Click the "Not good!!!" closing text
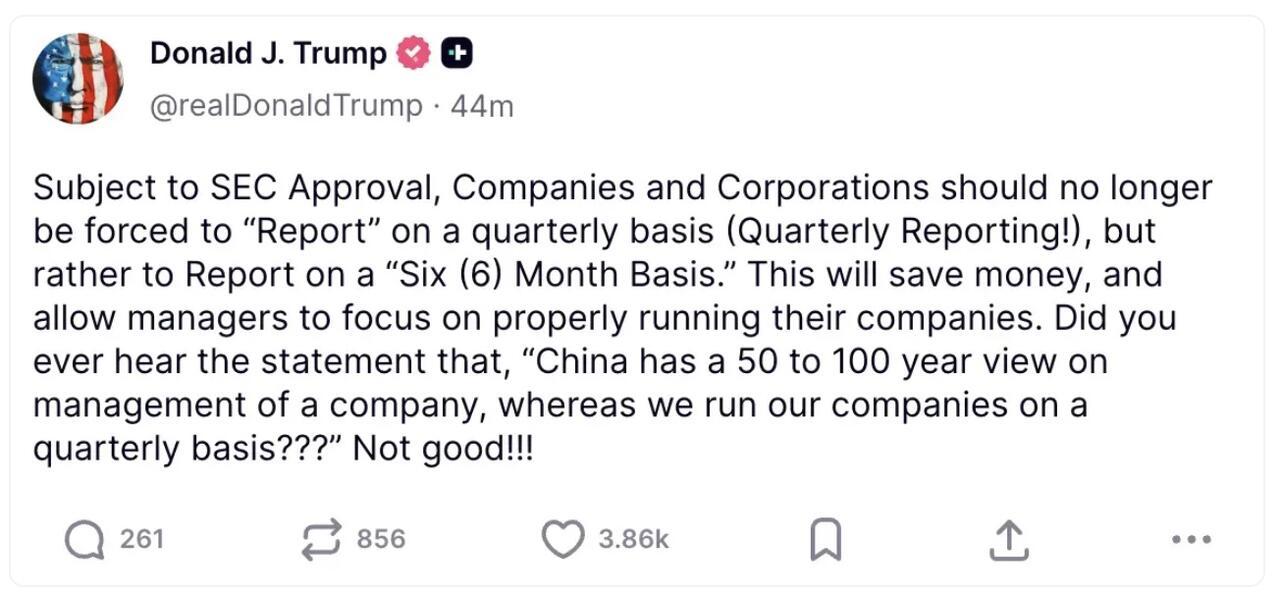This screenshot has height=595, width=1280. tap(444, 449)
